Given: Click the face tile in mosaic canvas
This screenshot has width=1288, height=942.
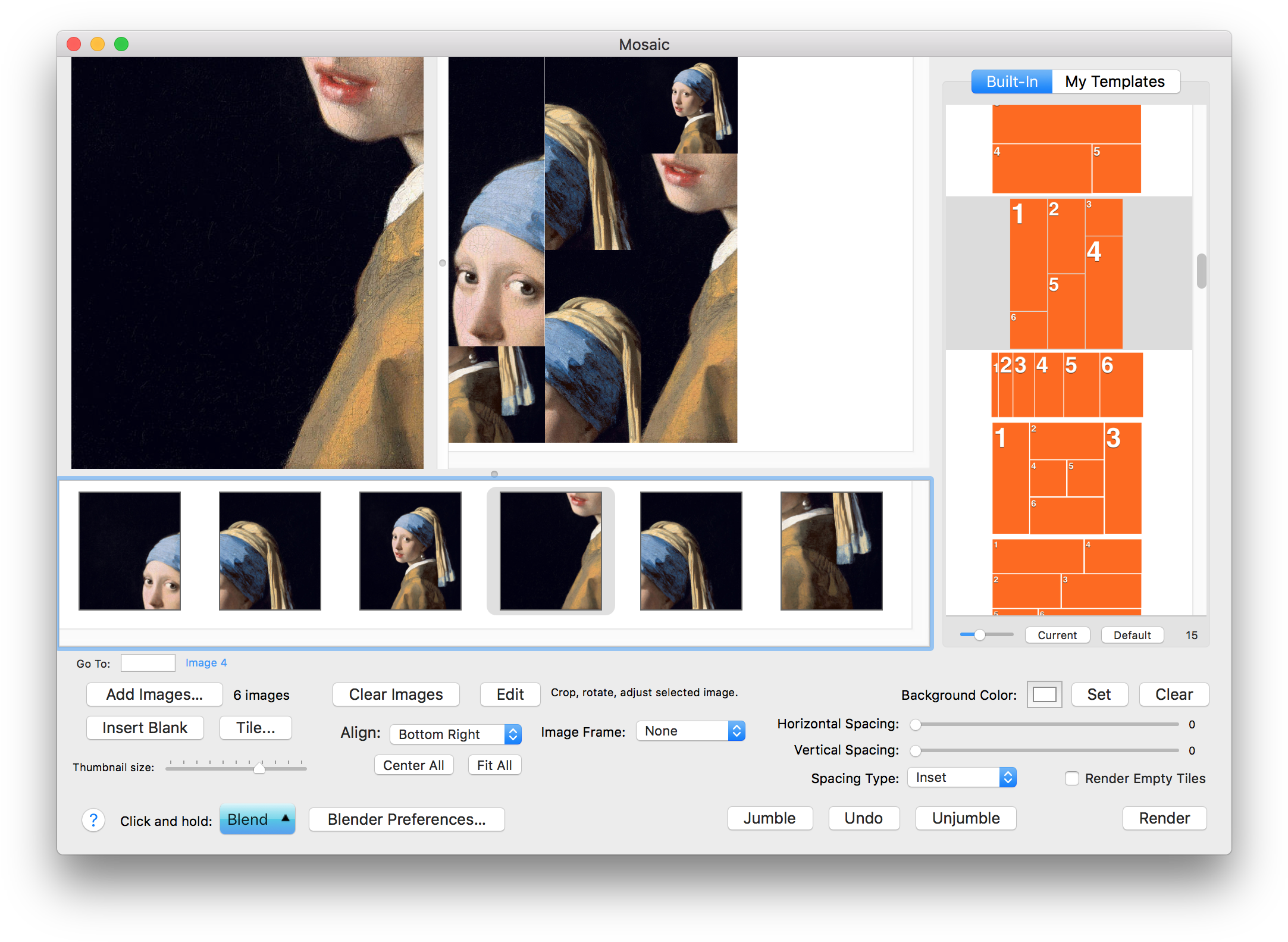Looking at the screenshot, I should click(x=497, y=202).
